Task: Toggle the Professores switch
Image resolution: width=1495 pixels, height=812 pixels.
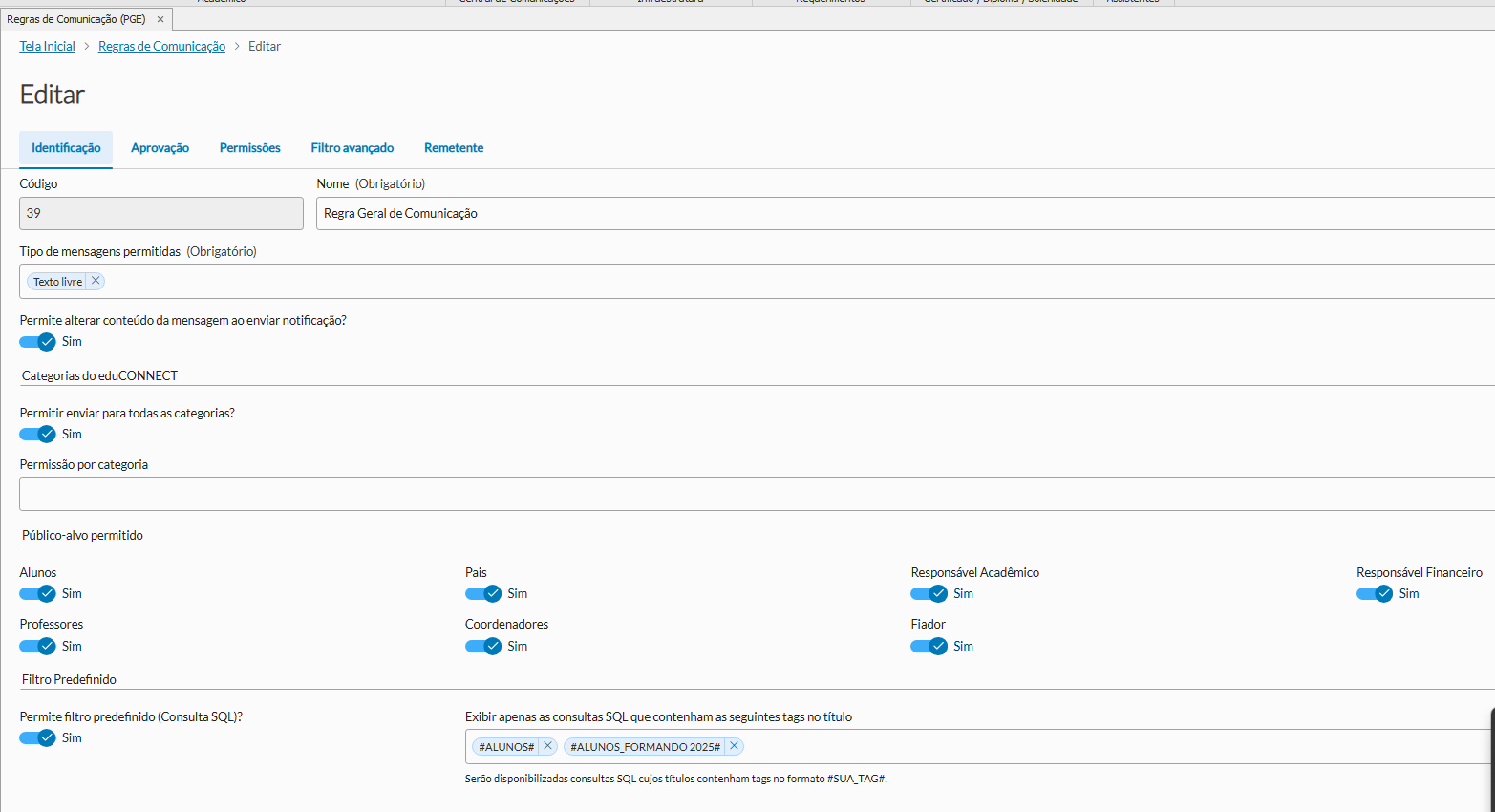Action: (38, 646)
